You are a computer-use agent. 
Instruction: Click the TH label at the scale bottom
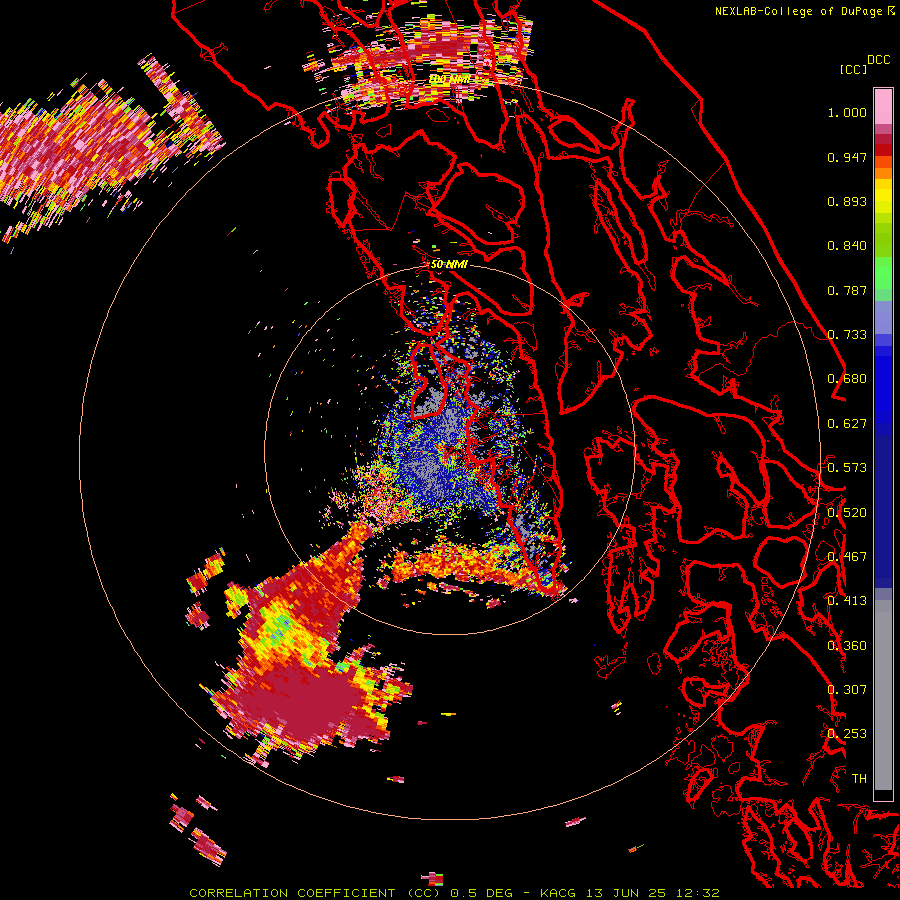(x=859, y=779)
